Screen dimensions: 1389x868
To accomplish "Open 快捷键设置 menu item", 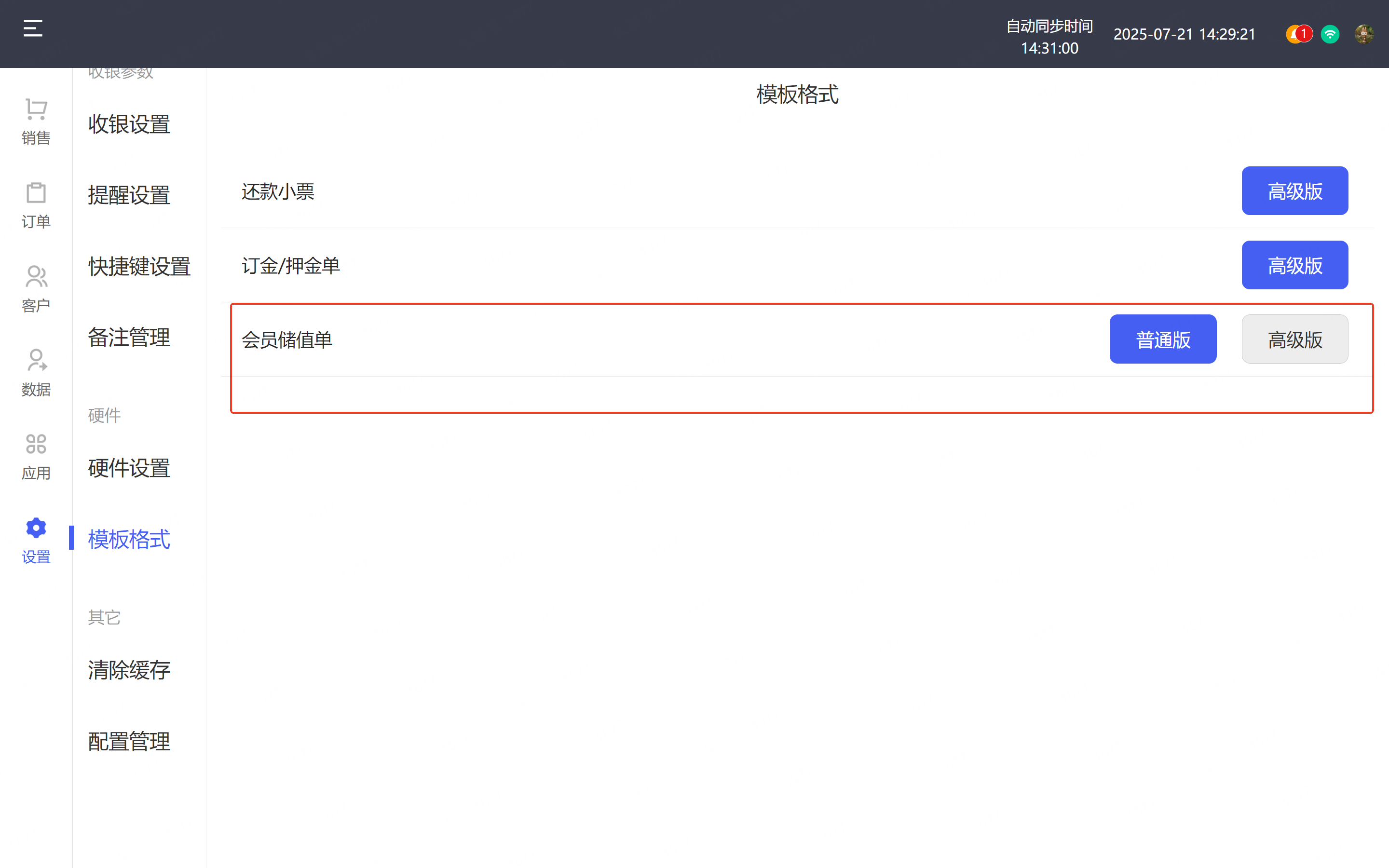I will [139, 266].
